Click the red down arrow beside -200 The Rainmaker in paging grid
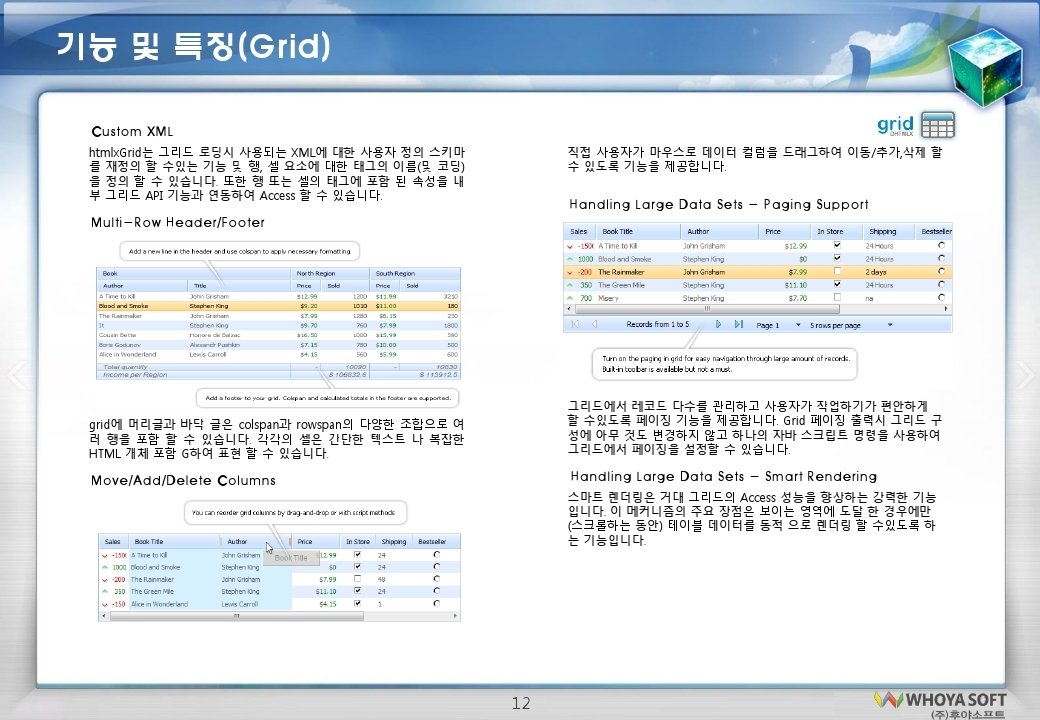The image size is (1040, 720). pos(571,272)
